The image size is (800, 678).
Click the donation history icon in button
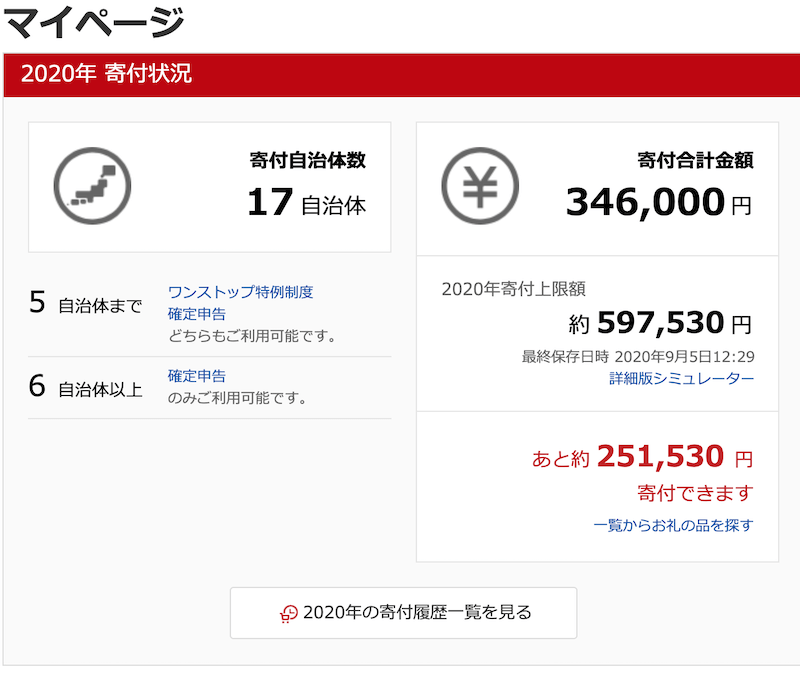coord(289,613)
